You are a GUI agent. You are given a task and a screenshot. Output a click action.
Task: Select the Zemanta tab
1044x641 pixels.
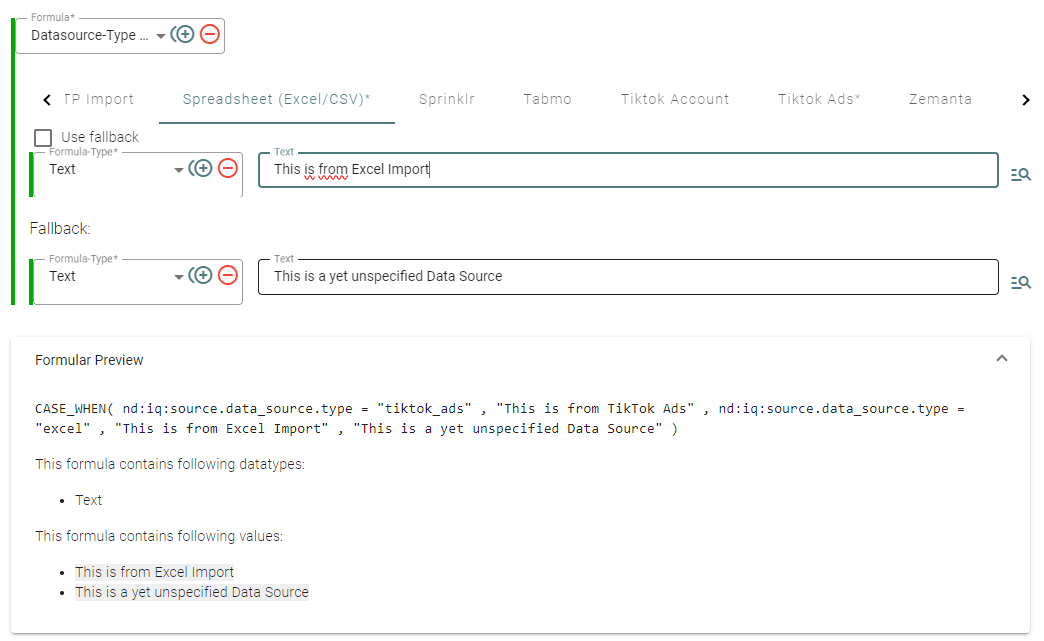coord(940,99)
